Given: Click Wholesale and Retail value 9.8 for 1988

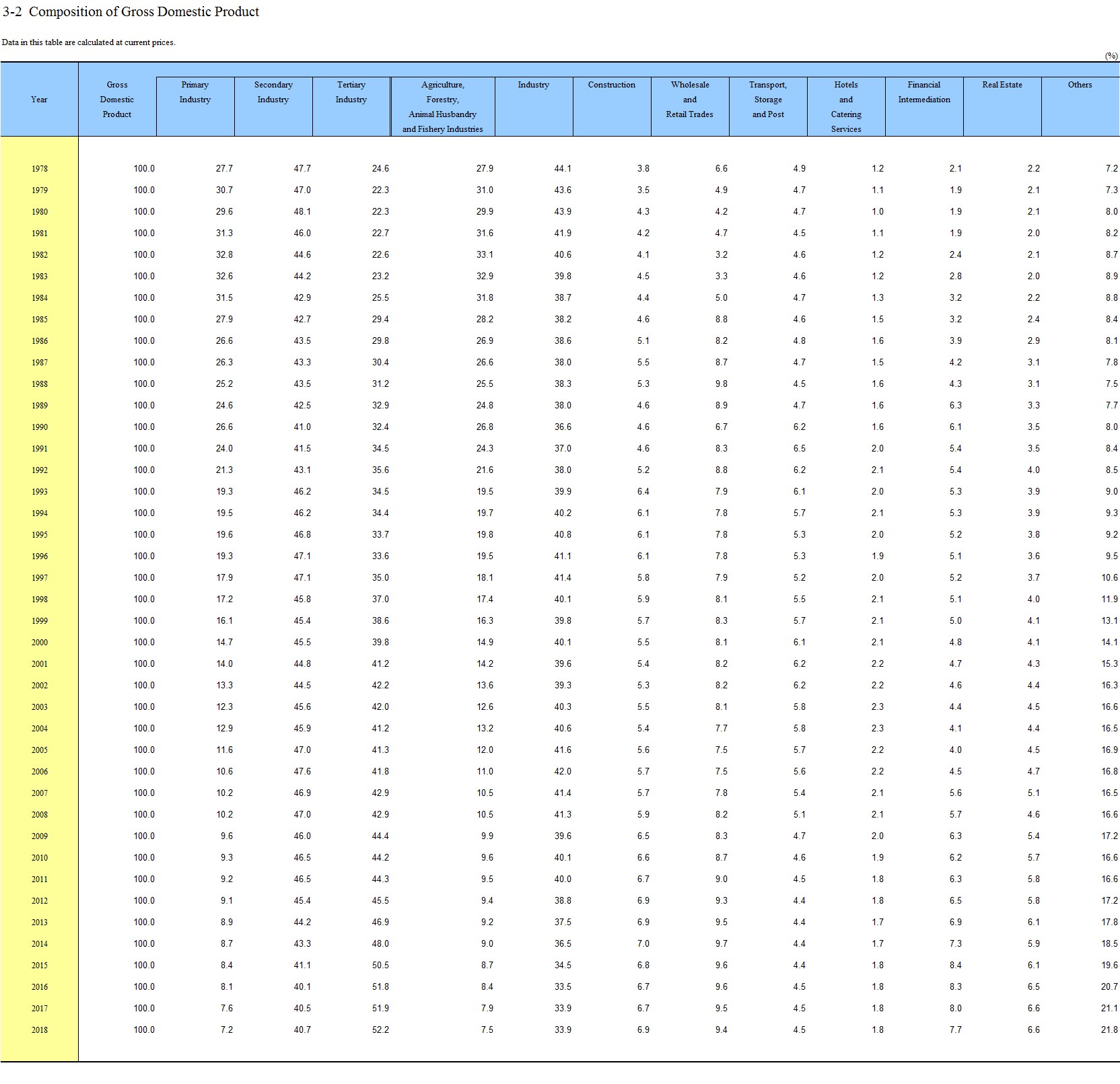Looking at the screenshot, I should 722,384.
